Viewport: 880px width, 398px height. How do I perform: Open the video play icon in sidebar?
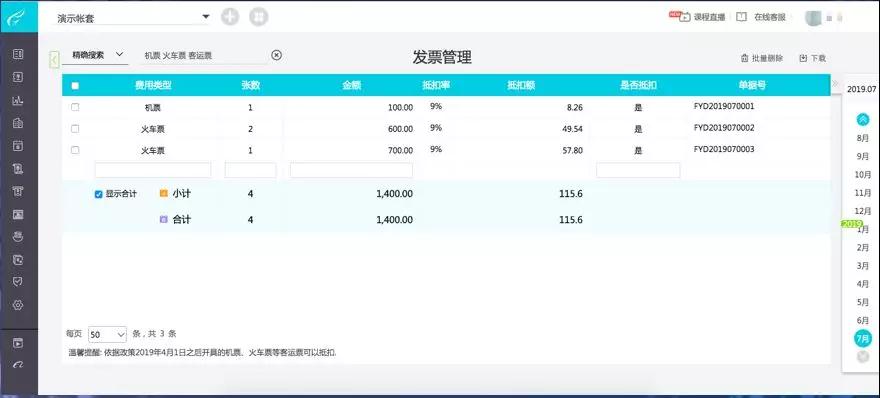[x=18, y=342]
